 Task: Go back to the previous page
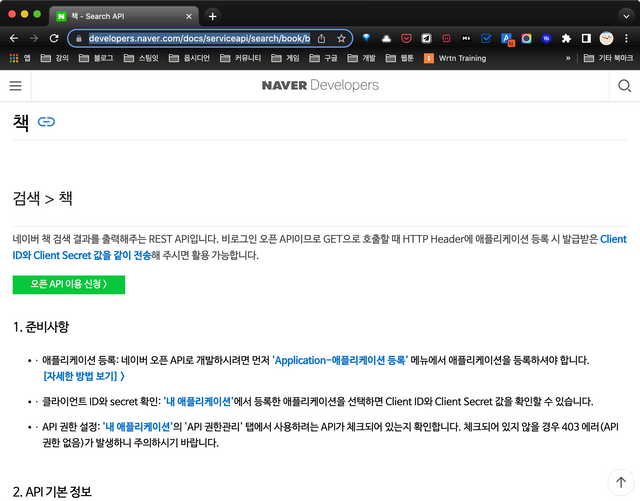[14, 38]
